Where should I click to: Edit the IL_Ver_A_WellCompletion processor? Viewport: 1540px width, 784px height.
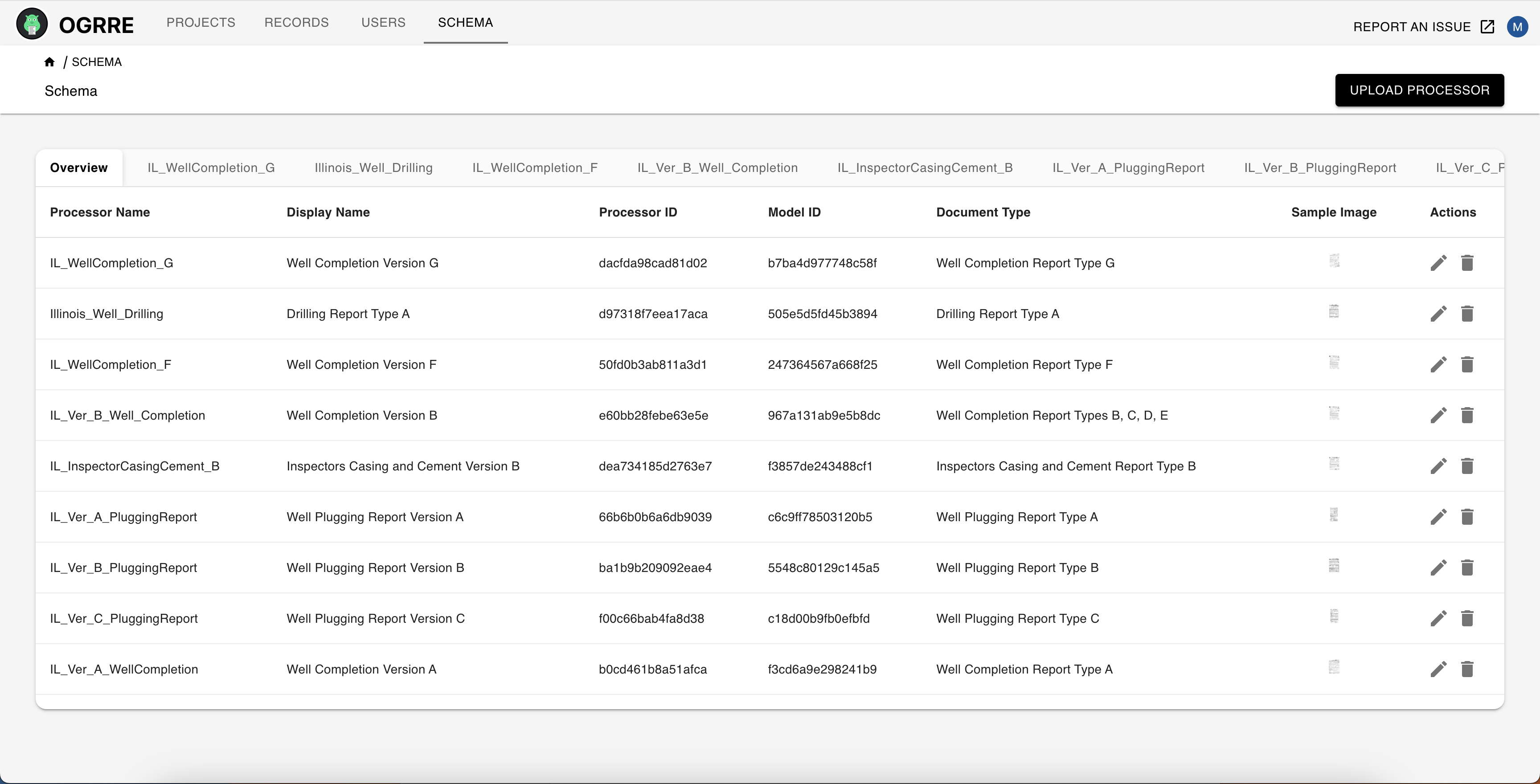(1438, 669)
